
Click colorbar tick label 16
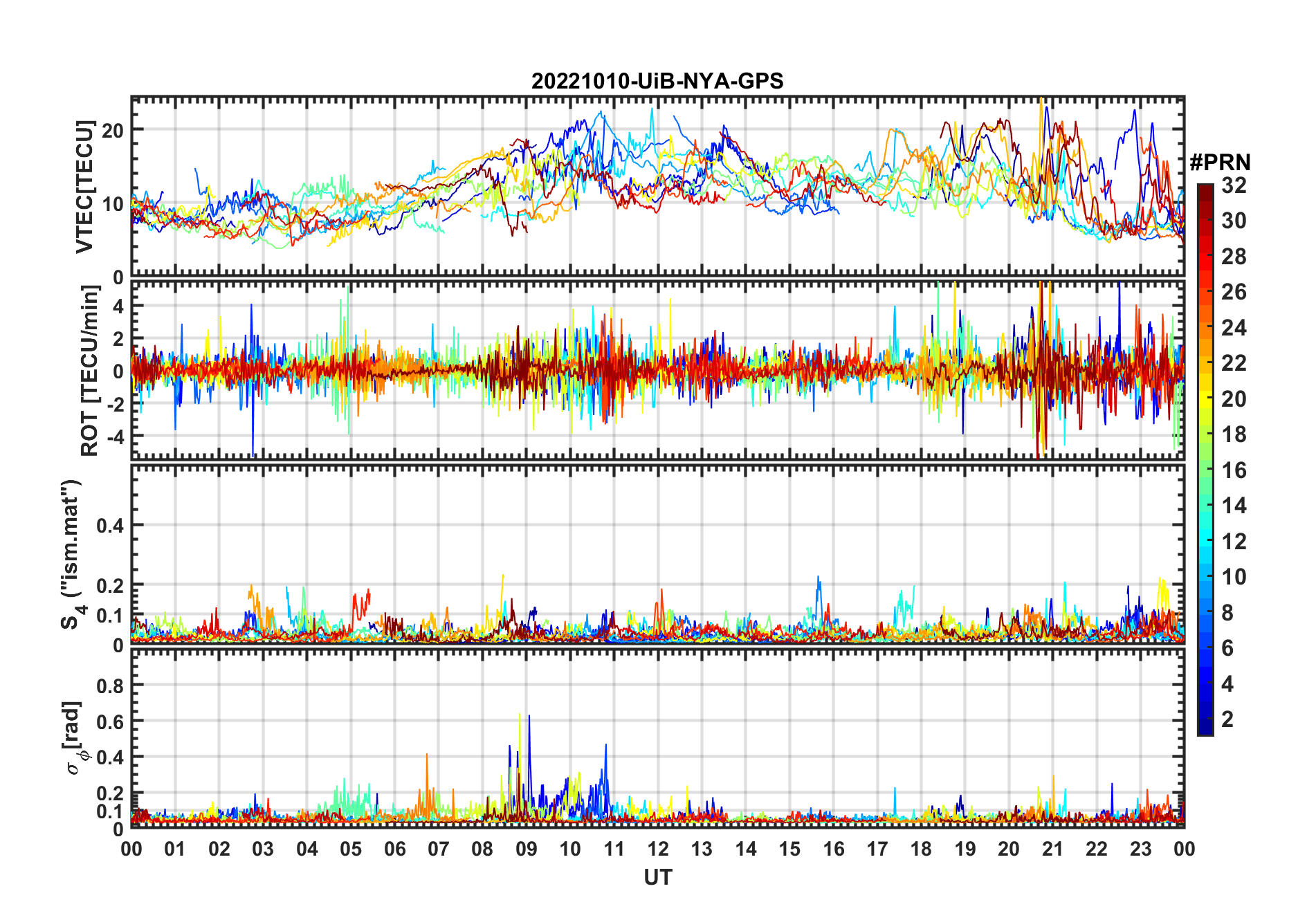click(x=1234, y=470)
